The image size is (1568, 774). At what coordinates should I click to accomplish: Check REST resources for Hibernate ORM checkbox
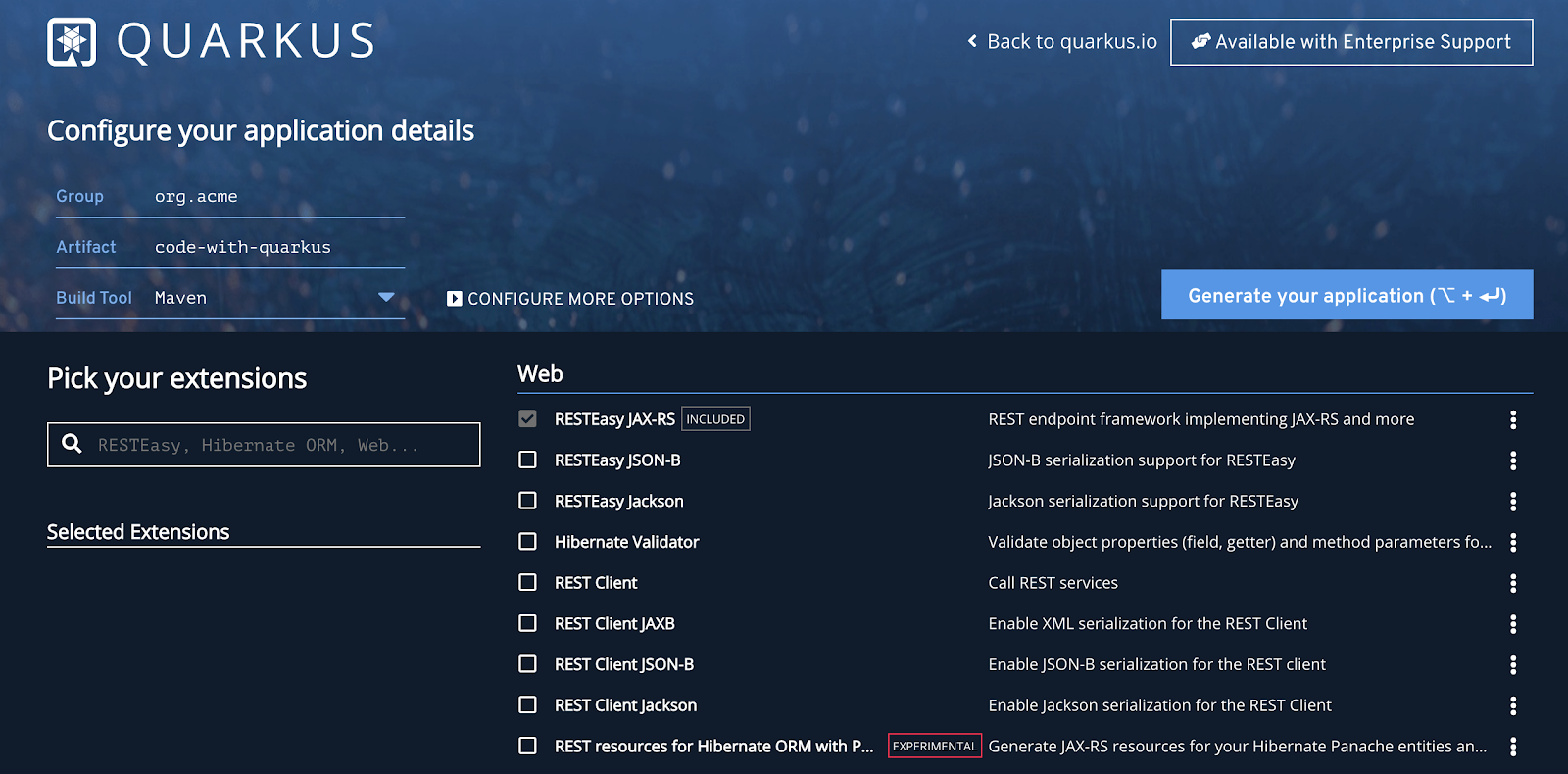[527, 746]
